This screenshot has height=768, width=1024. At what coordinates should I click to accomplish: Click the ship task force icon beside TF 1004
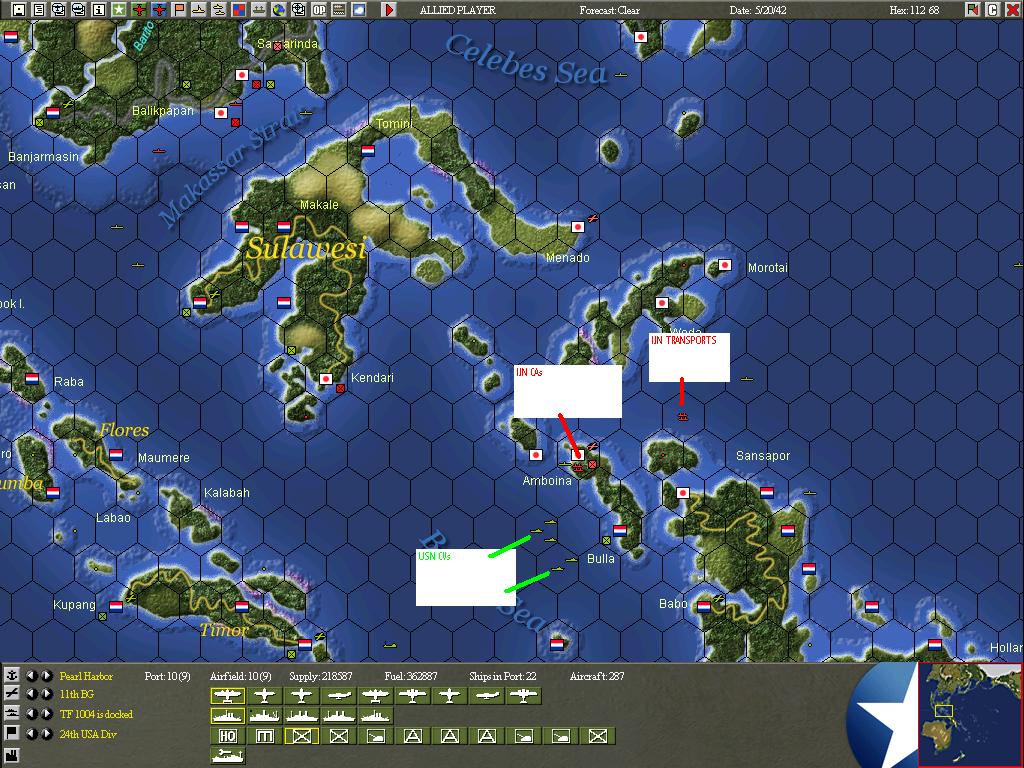12,714
